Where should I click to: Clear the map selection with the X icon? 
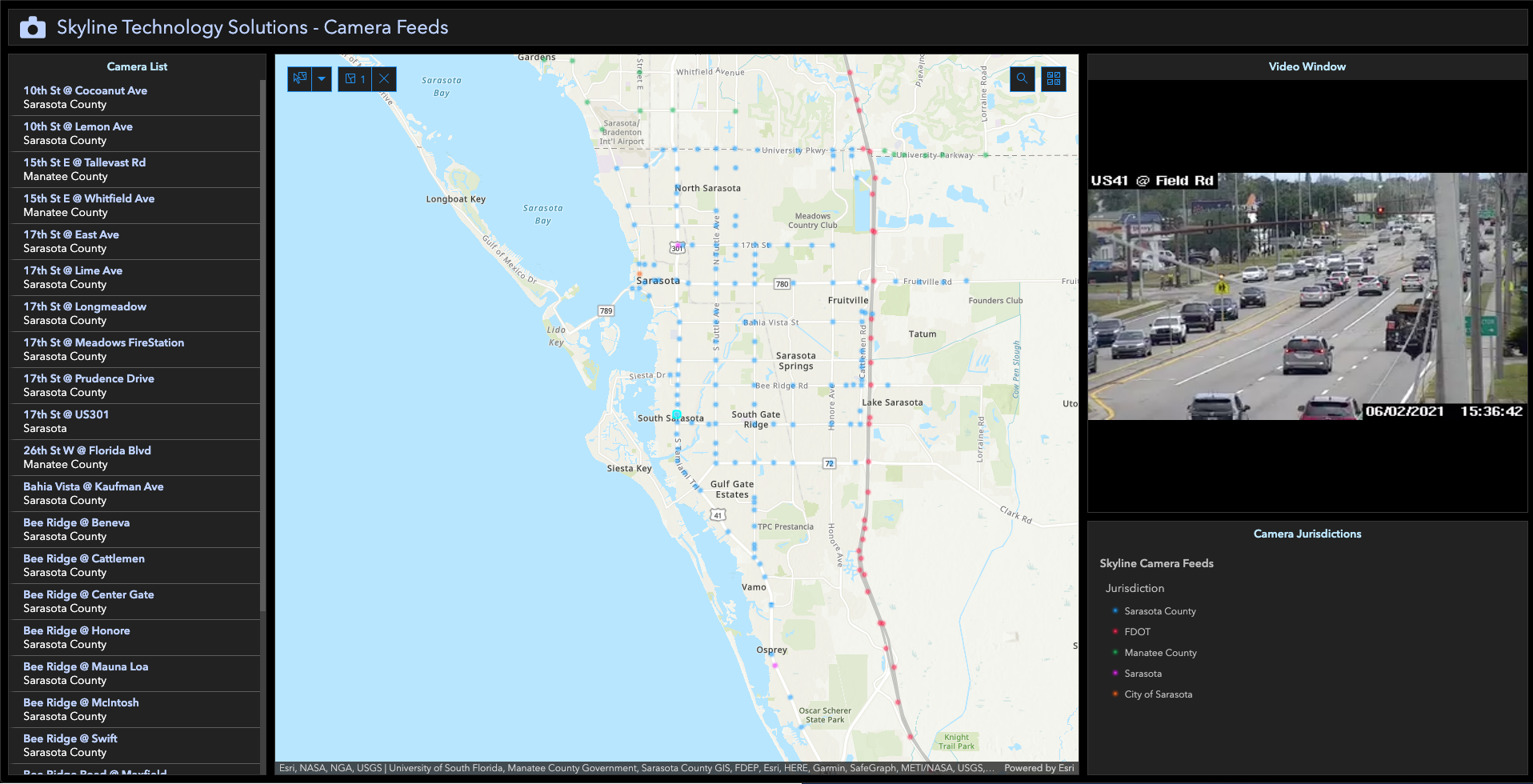pos(384,78)
